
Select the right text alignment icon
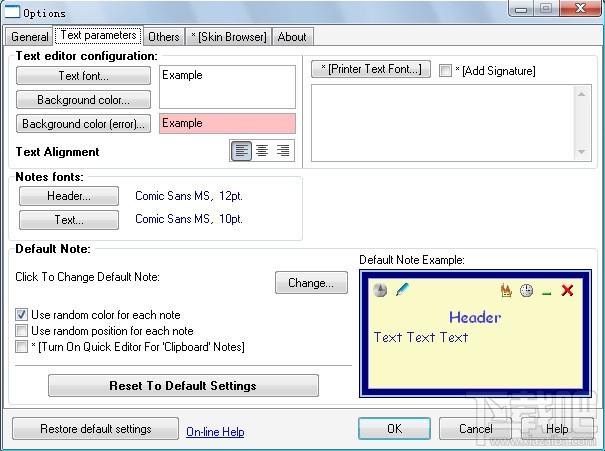[283, 150]
